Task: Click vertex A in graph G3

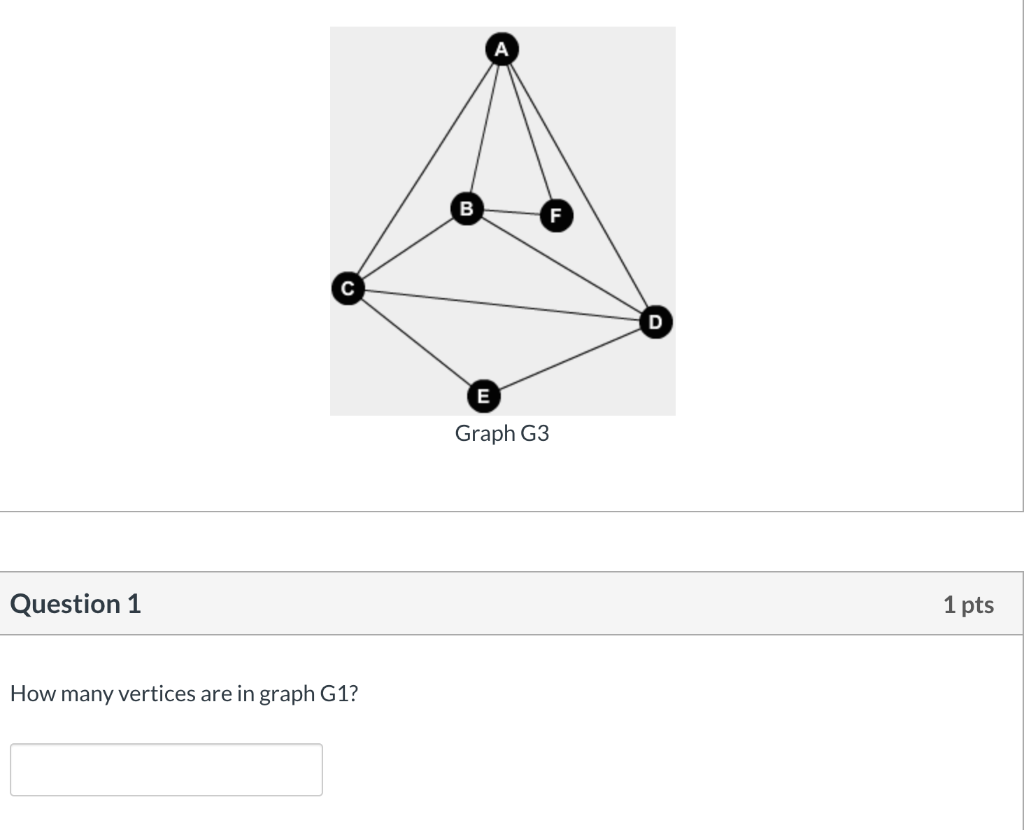Action: click(501, 46)
